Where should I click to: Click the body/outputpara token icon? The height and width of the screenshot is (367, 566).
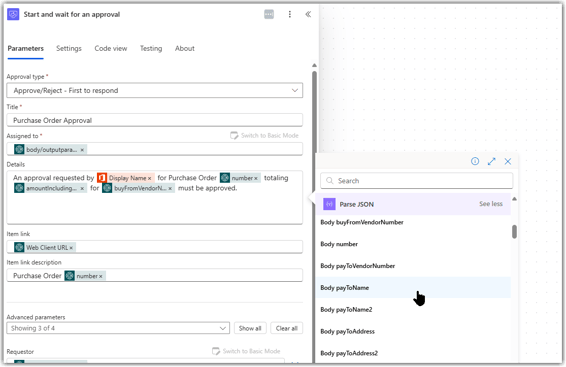coord(19,149)
